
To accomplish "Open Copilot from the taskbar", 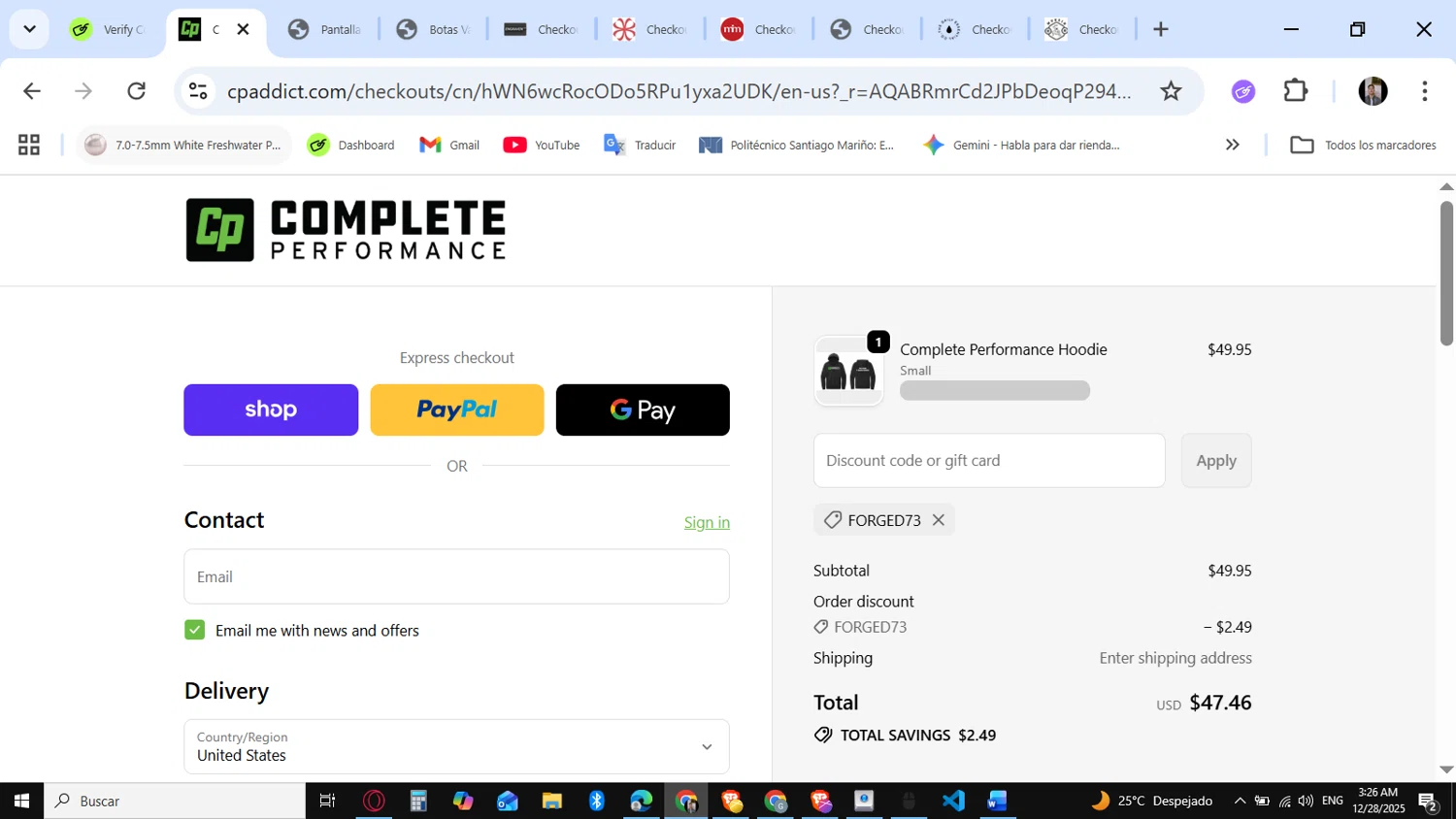I will pos(463,801).
